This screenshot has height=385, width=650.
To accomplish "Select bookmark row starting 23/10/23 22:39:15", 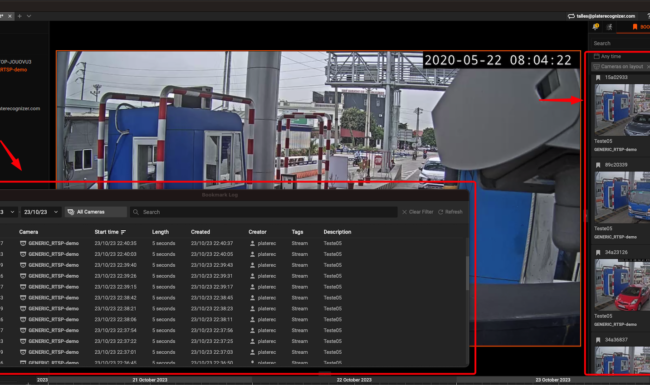I will pyautogui.click(x=233, y=287).
